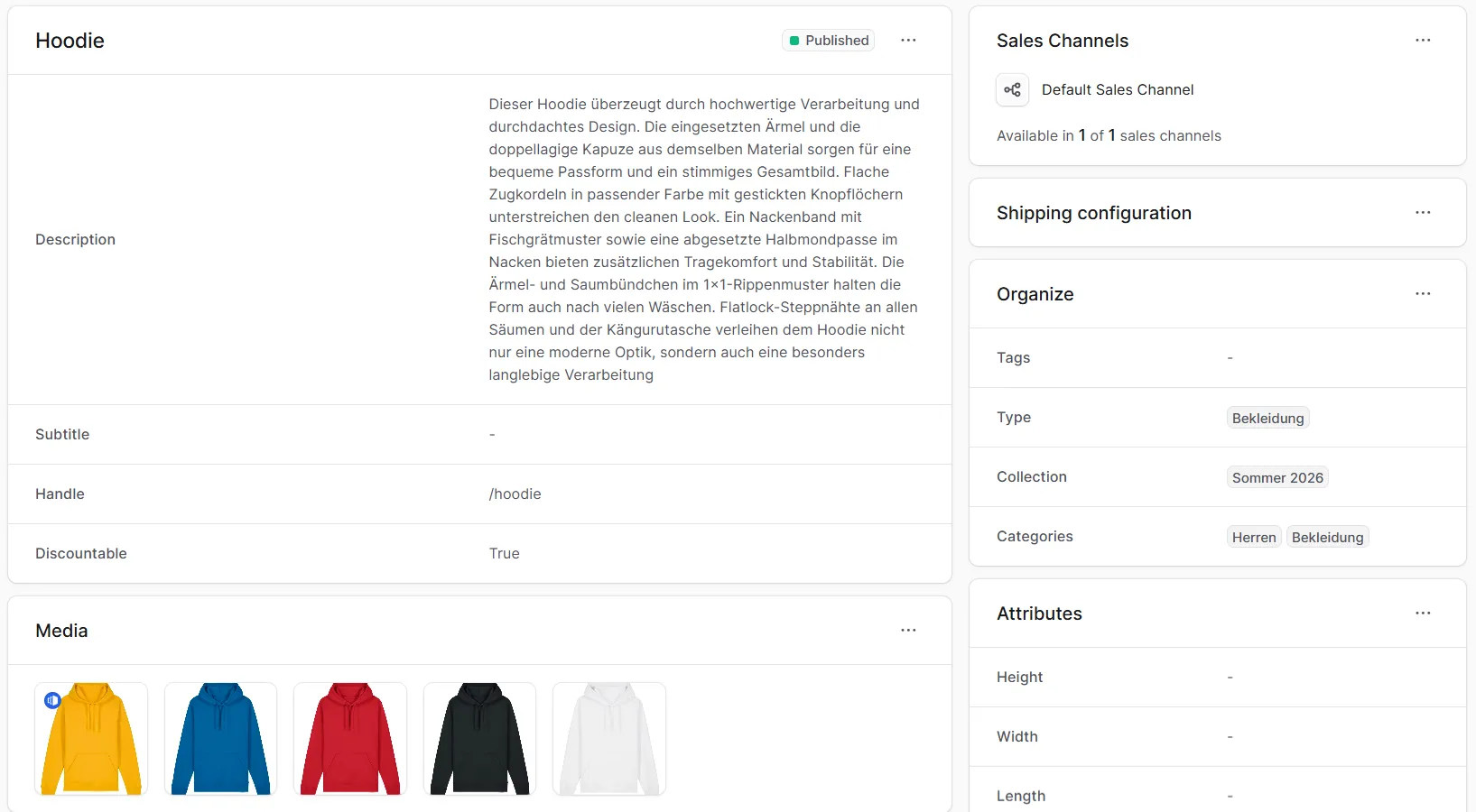Open the Shipping configuration options menu

click(x=1423, y=213)
